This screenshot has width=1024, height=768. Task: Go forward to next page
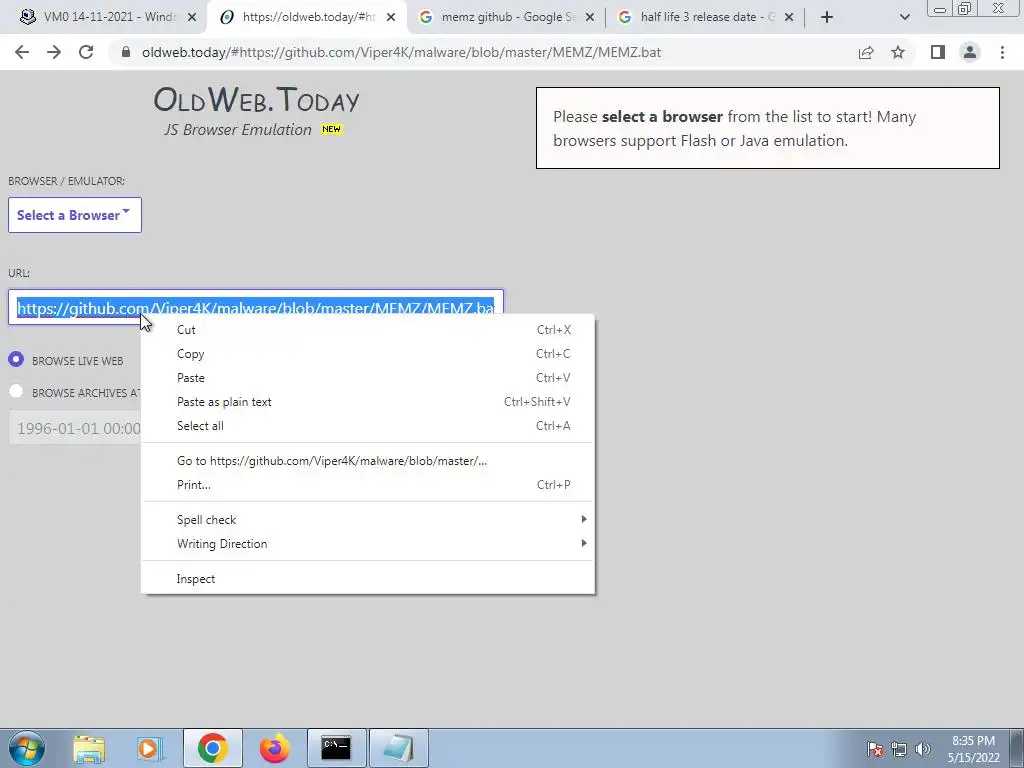coord(54,52)
